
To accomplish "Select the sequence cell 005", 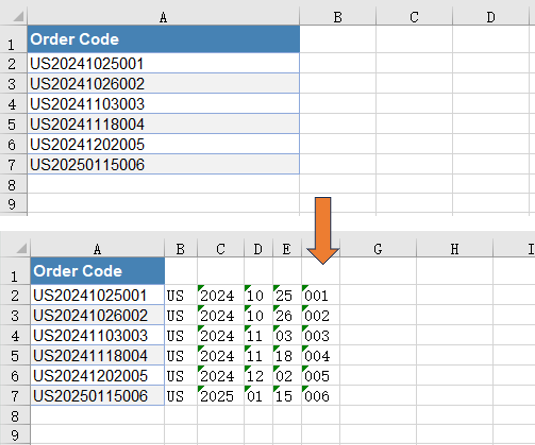I will tap(320, 375).
